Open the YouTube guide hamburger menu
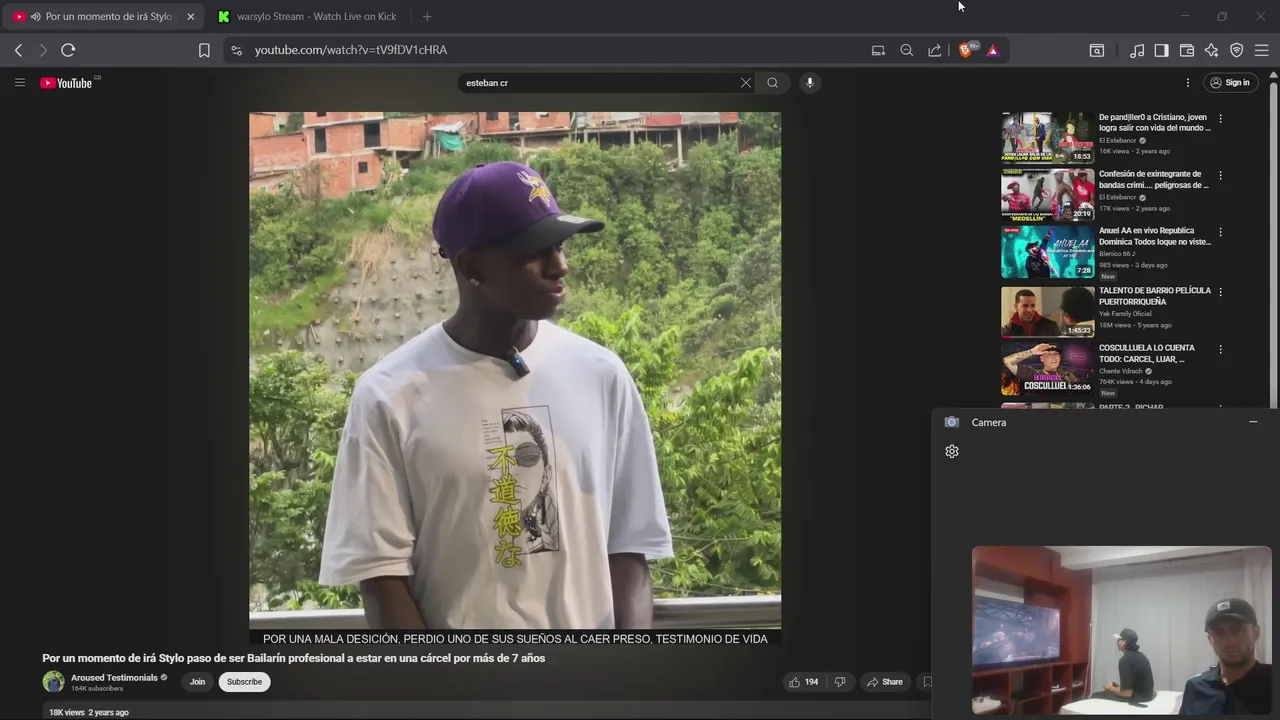This screenshot has height=720, width=1280. pyautogui.click(x=19, y=83)
